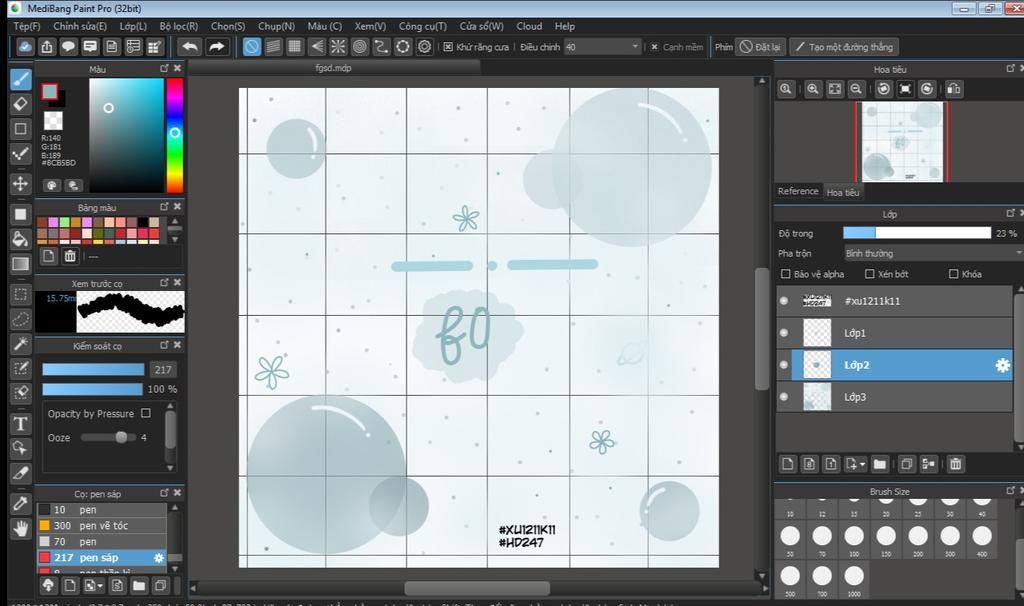Delete layer with trash icon

(955, 464)
